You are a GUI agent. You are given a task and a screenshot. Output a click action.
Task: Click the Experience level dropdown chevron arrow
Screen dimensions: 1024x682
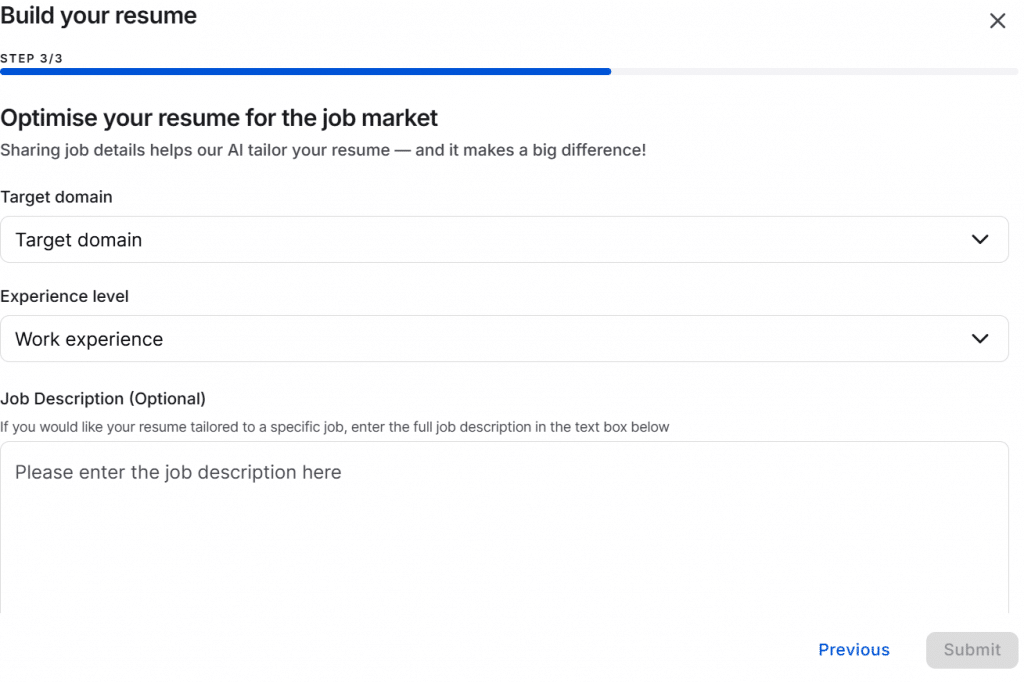[980, 339]
